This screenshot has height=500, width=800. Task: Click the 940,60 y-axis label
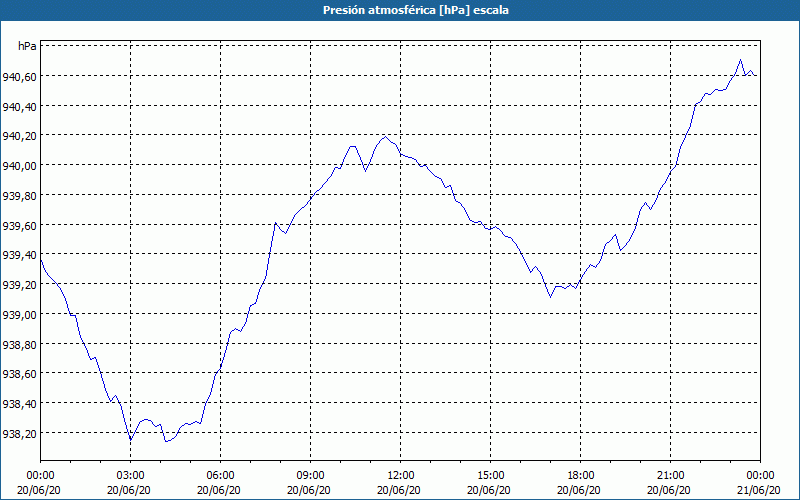tap(20, 76)
